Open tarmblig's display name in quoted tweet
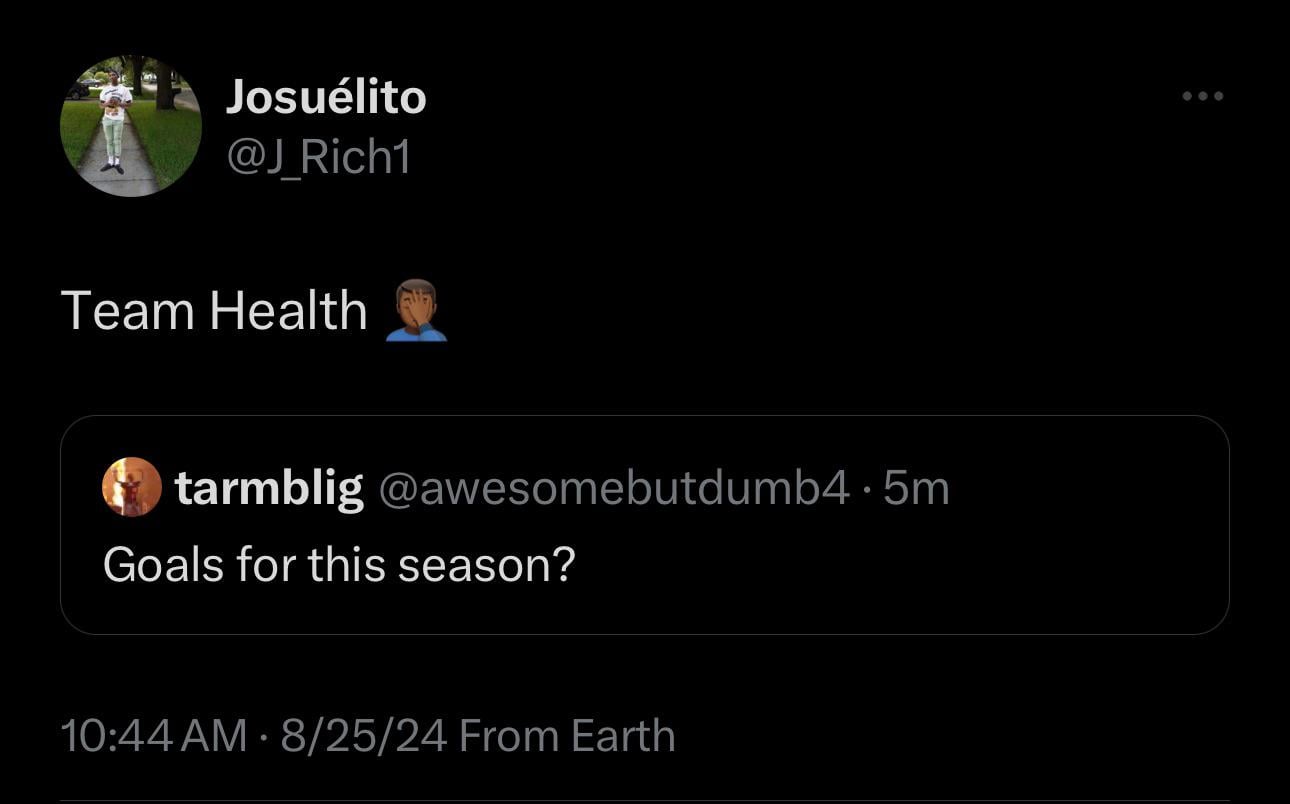Screen dimensions: 1290x804 (x=269, y=488)
